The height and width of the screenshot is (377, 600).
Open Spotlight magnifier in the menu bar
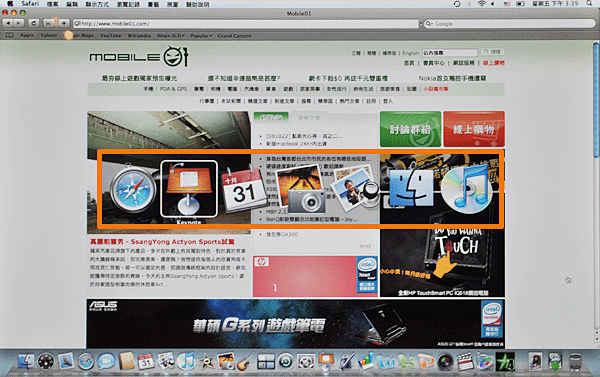[590, 3]
